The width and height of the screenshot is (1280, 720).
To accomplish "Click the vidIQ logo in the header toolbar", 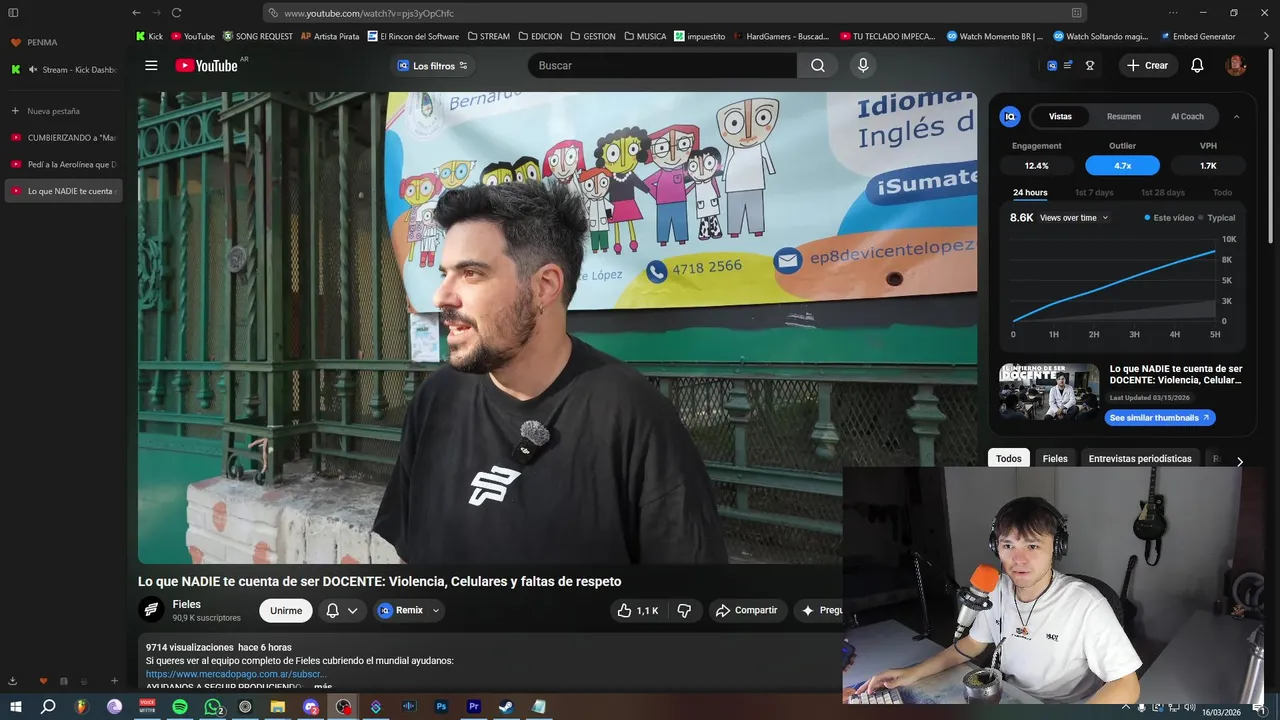I will [1051, 66].
